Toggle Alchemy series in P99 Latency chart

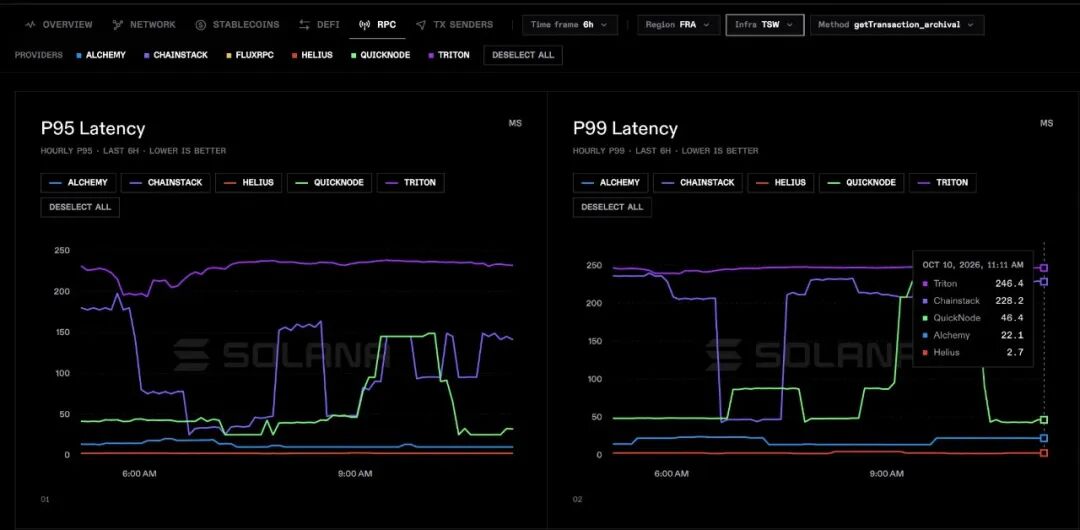(x=610, y=183)
